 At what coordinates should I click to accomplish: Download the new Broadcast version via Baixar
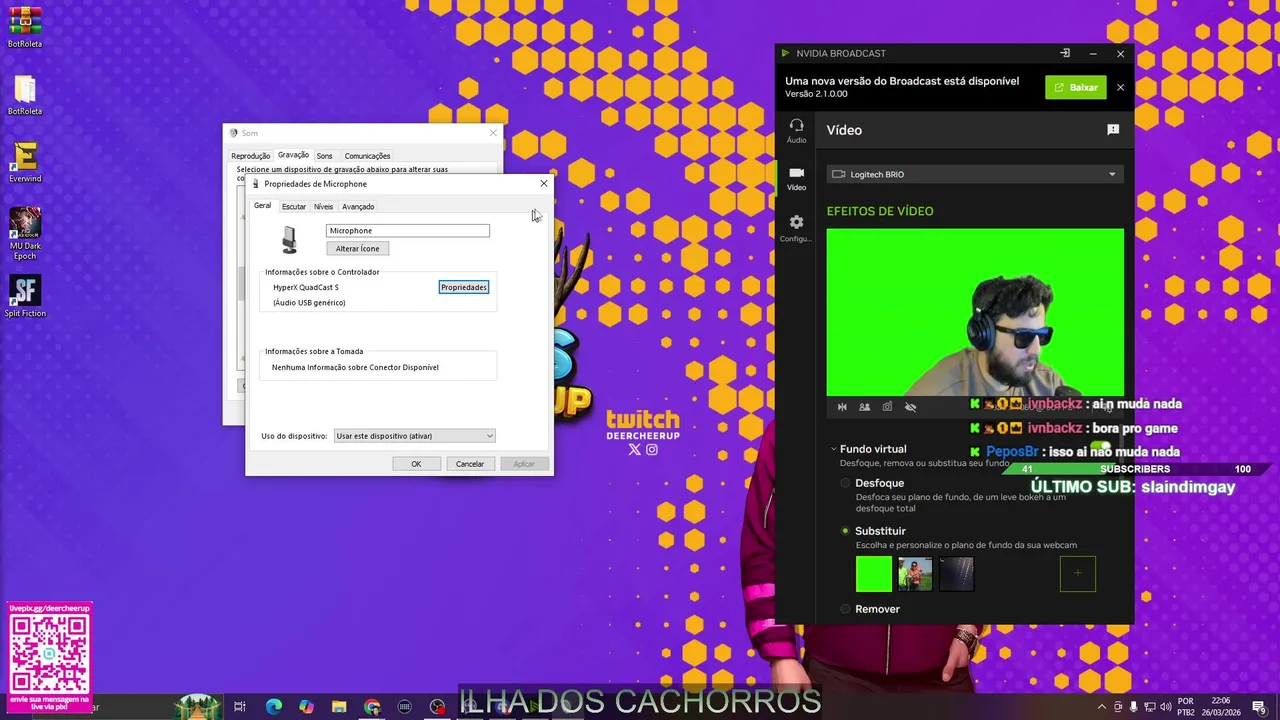tap(1076, 87)
